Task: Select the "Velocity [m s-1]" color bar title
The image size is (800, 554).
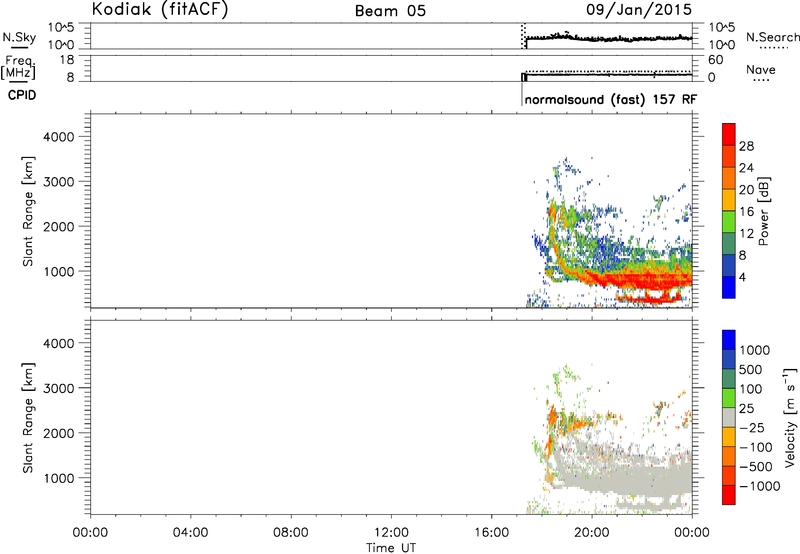Action: [790, 417]
